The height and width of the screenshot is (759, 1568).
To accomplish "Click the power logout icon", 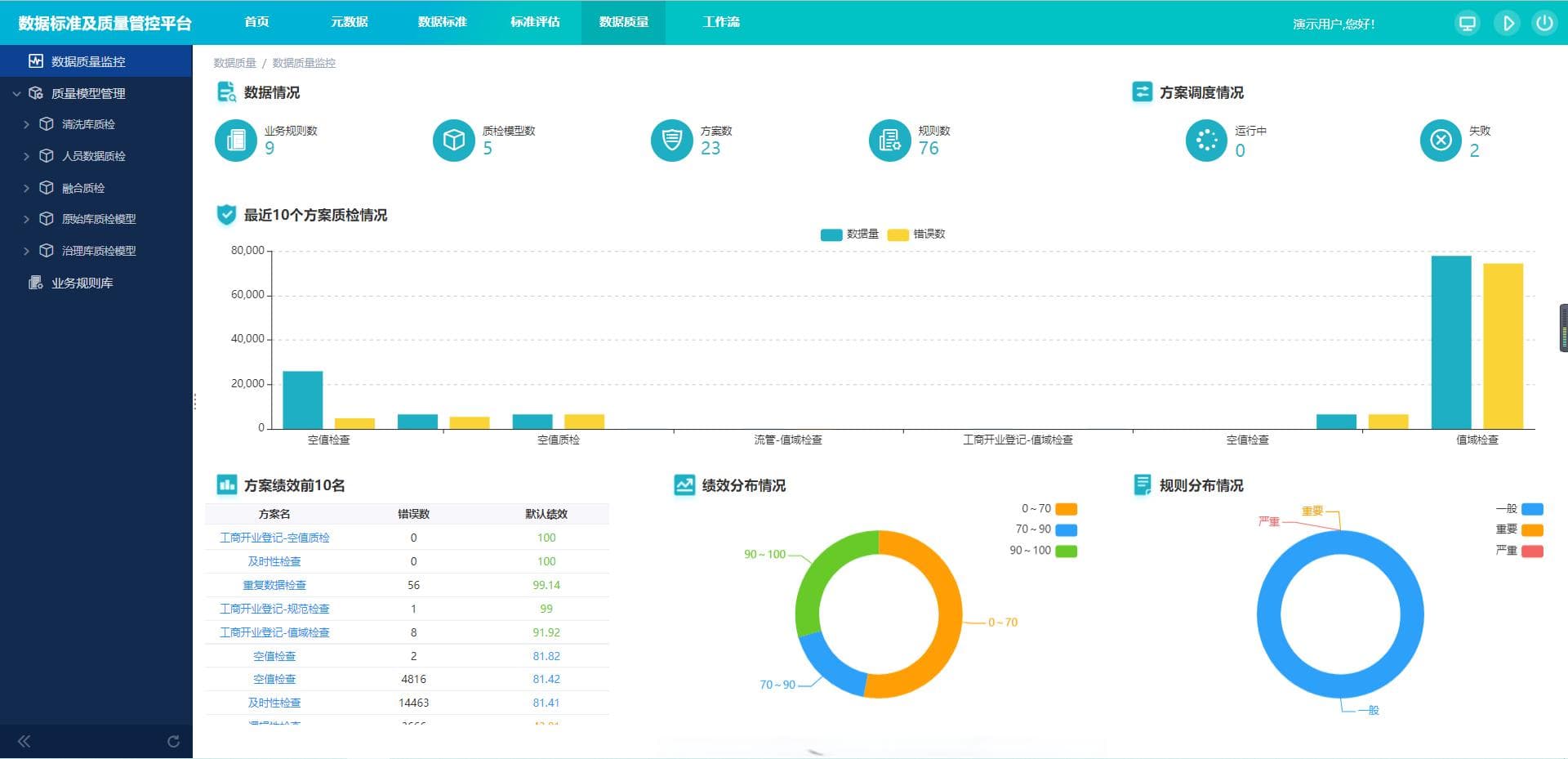I will point(1543,23).
